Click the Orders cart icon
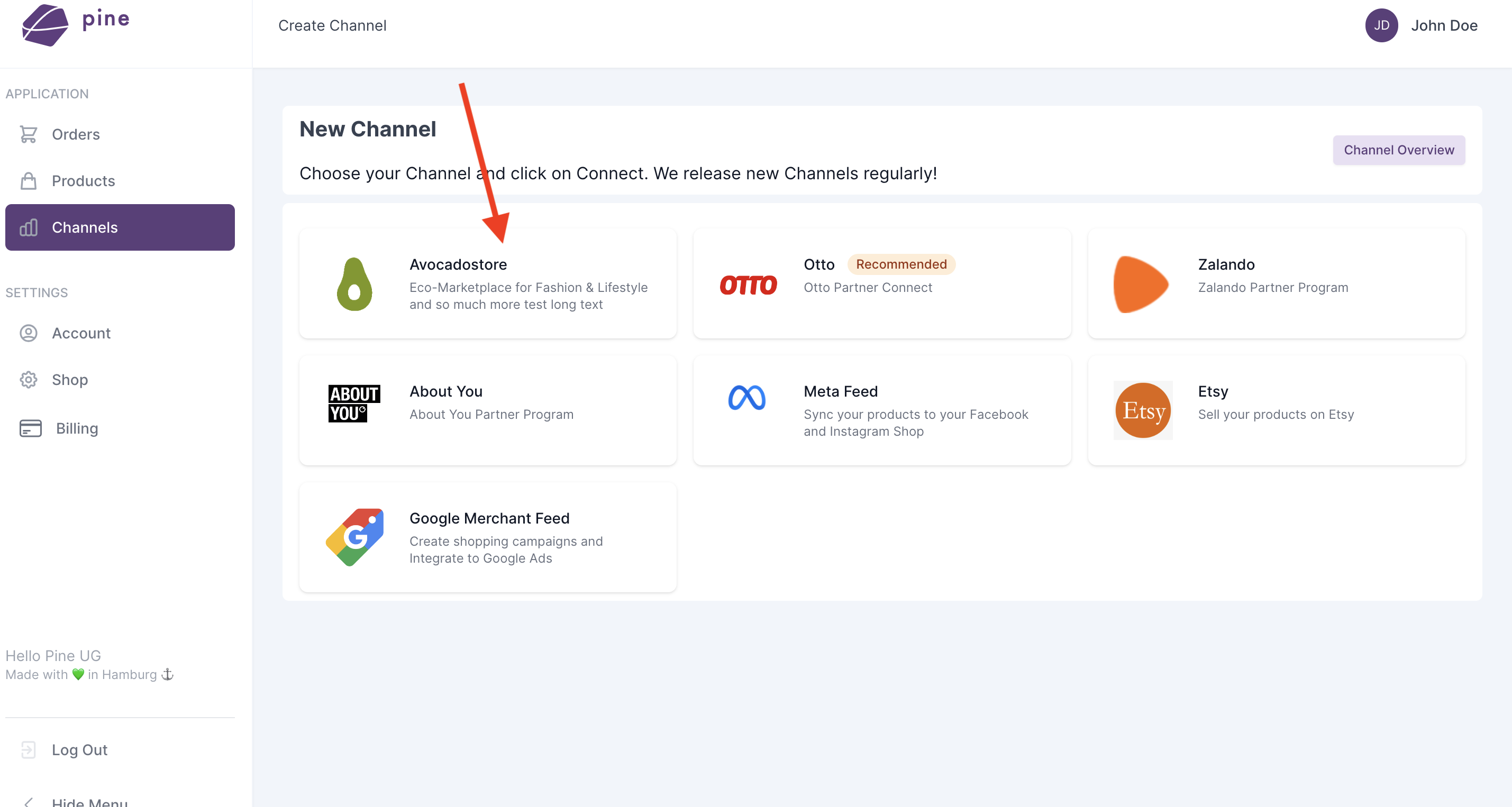This screenshot has height=807, width=1512. click(28, 134)
